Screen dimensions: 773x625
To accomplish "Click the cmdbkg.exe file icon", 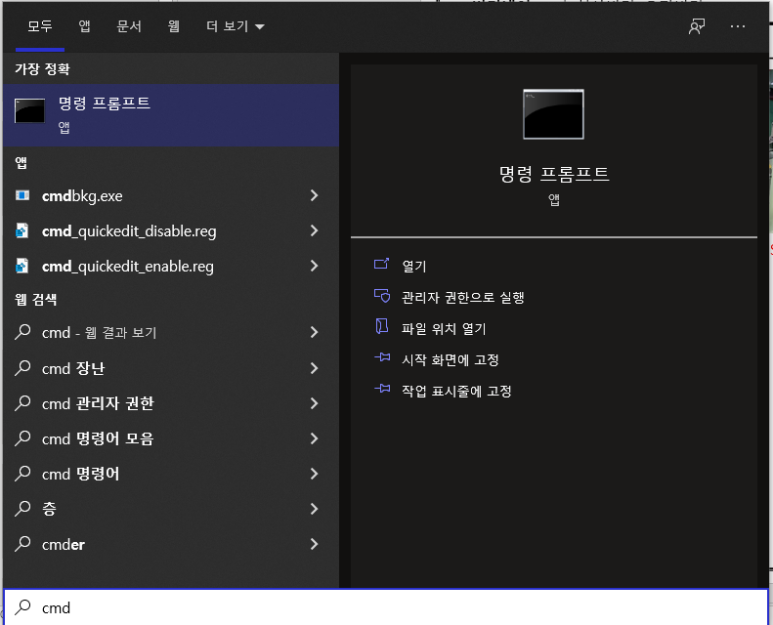I will [22, 195].
